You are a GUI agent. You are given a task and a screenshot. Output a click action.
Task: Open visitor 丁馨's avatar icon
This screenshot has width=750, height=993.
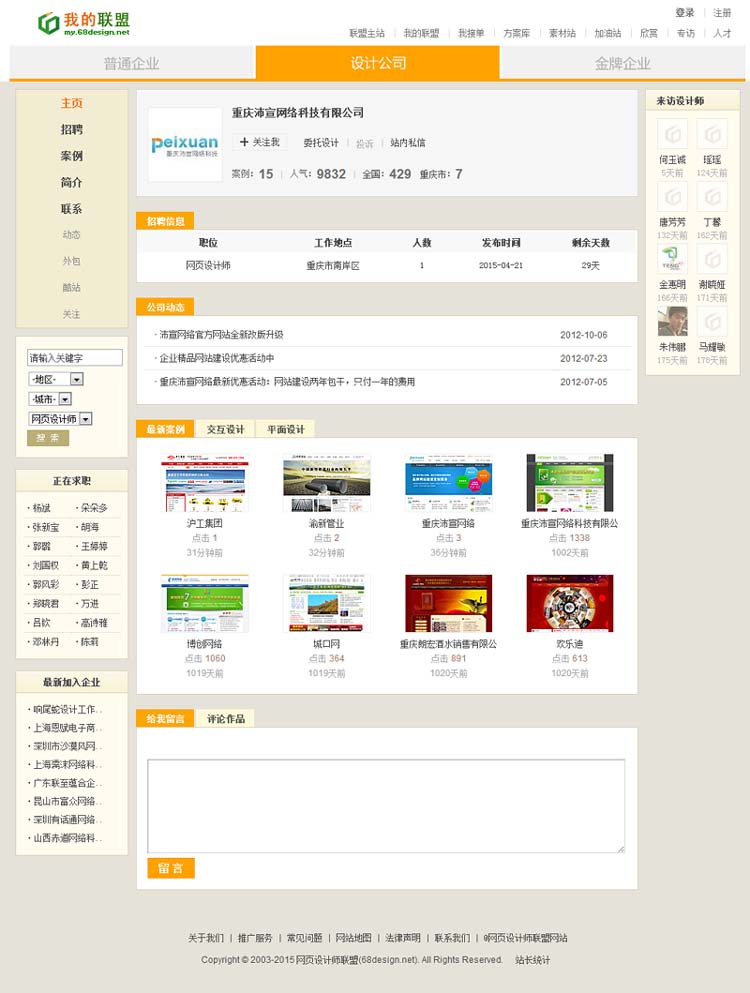pos(712,197)
